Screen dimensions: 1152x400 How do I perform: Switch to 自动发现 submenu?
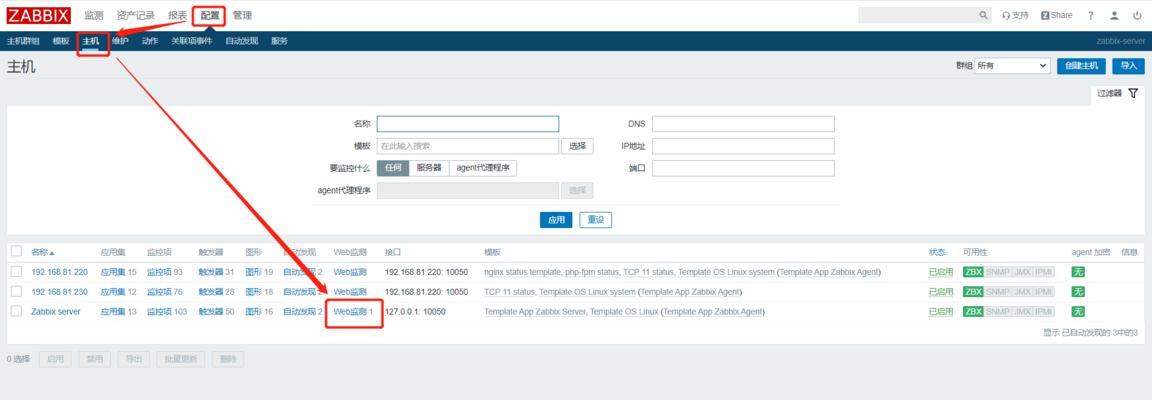(x=242, y=41)
